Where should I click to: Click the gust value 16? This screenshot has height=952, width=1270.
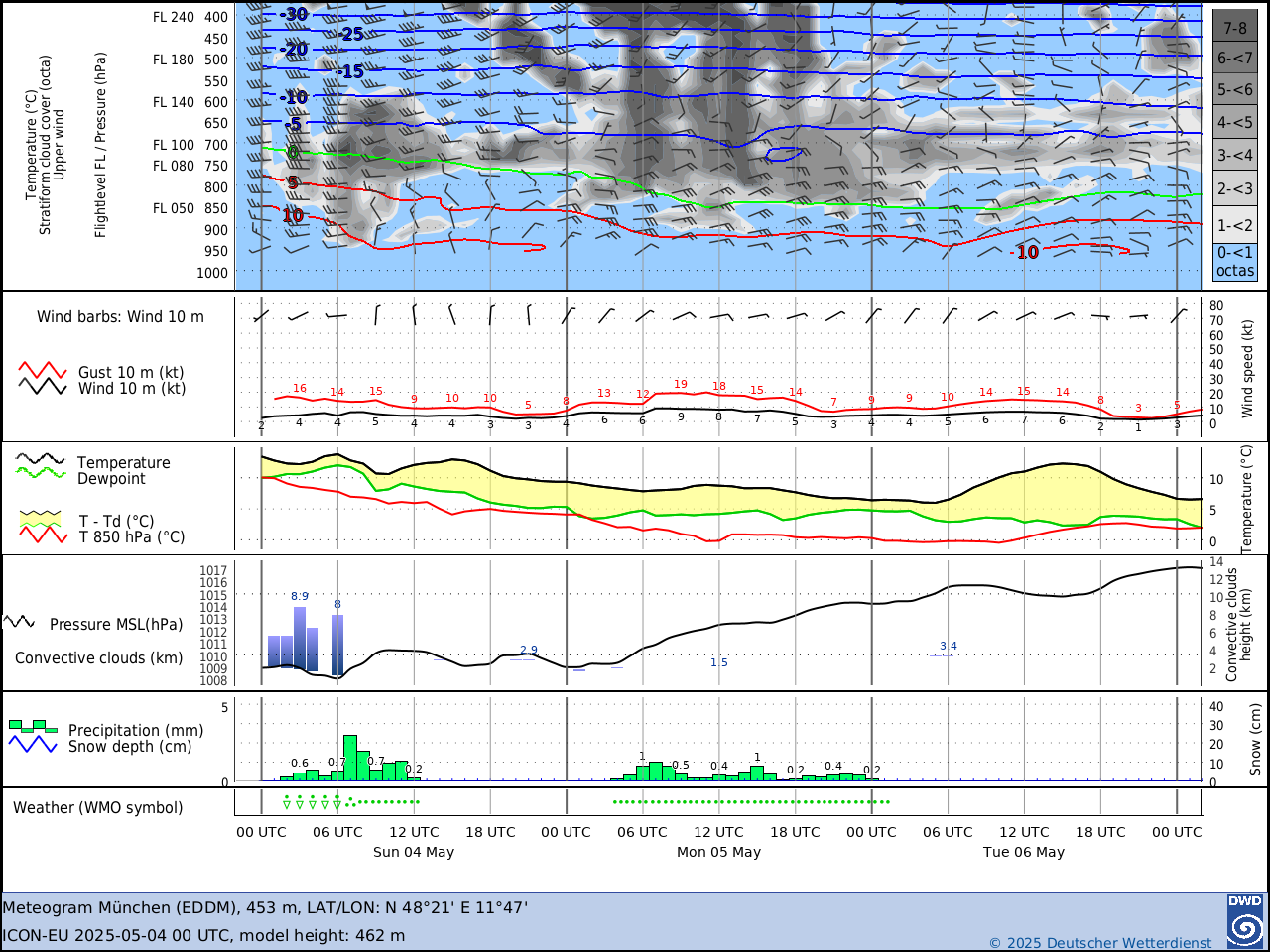point(300,389)
